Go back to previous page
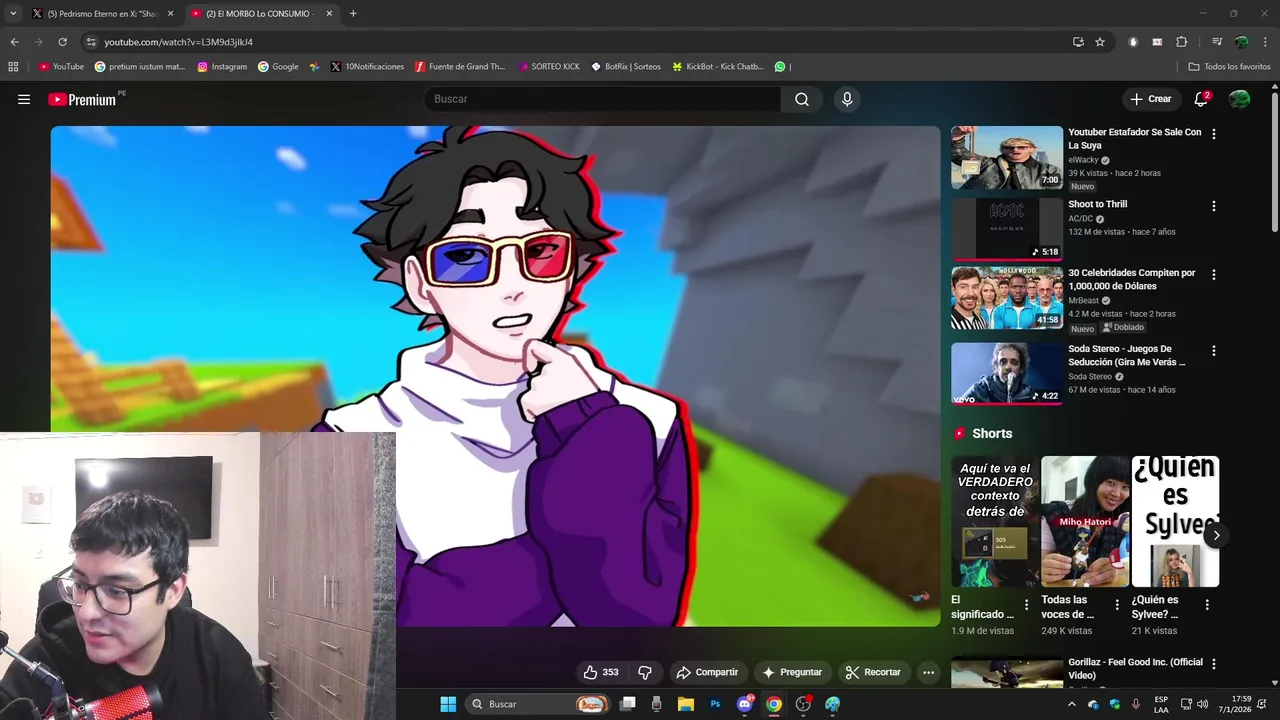 click(14, 42)
